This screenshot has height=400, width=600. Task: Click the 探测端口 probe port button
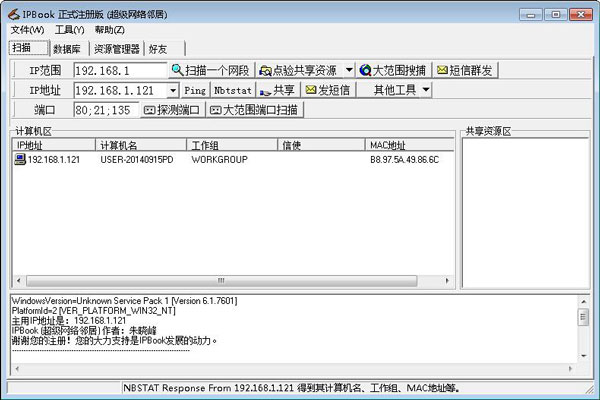click(172, 110)
